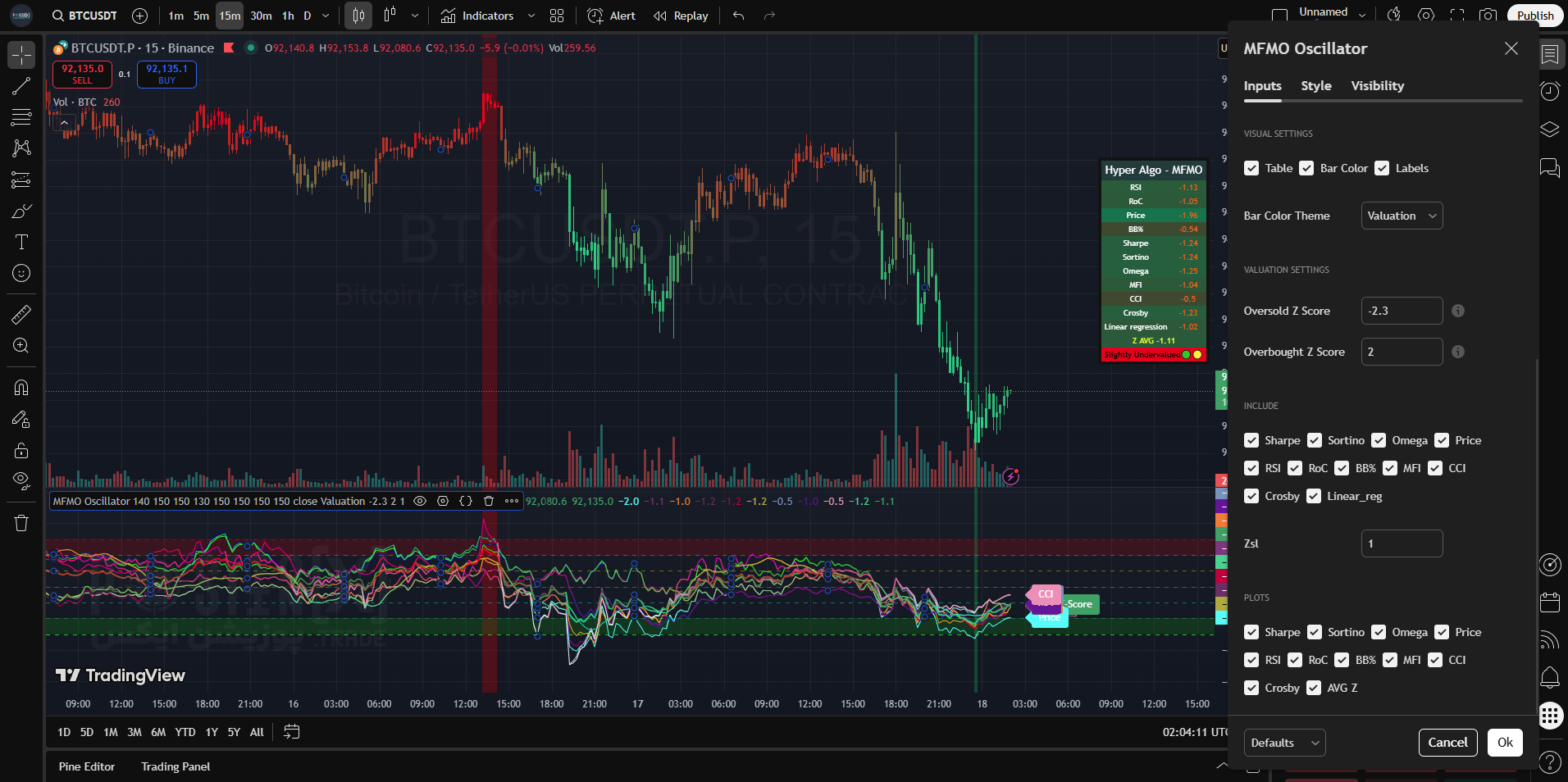
Task: Switch to the Visibility tab
Action: click(x=1377, y=86)
